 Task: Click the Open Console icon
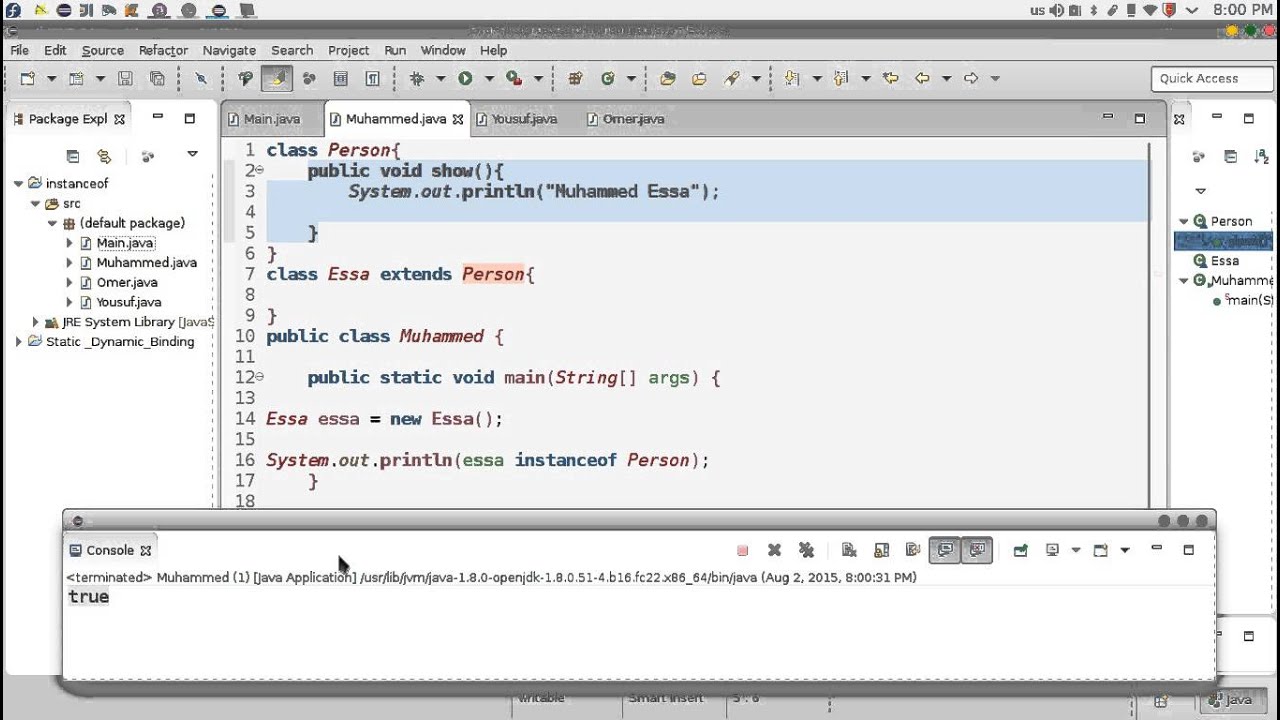(1100, 550)
